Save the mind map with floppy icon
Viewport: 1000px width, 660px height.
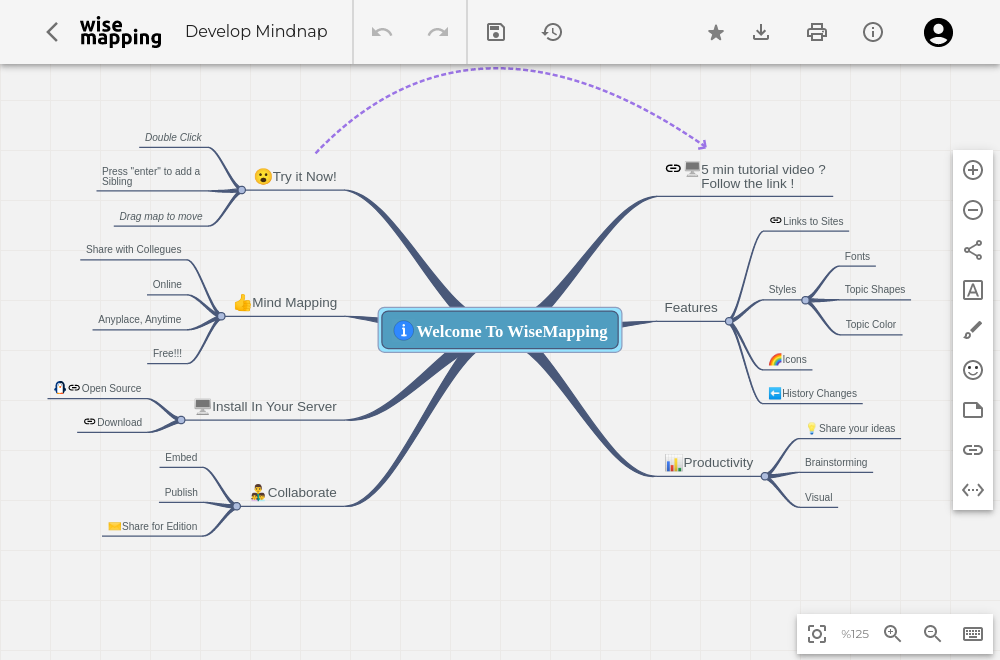(496, 32)
